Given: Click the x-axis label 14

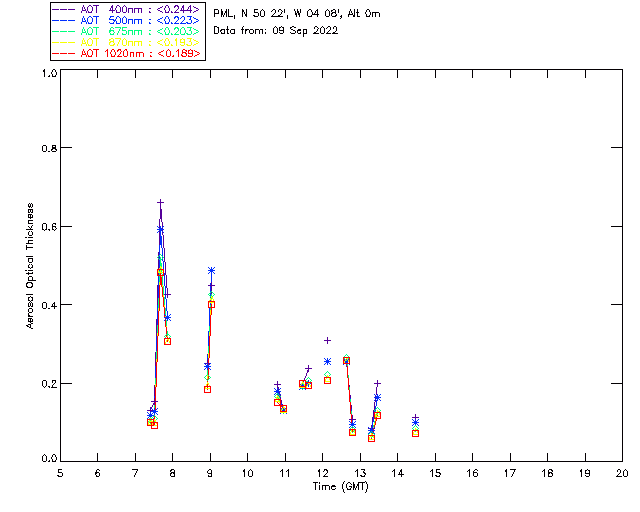Looking at the screenshot, I should 398,473.
